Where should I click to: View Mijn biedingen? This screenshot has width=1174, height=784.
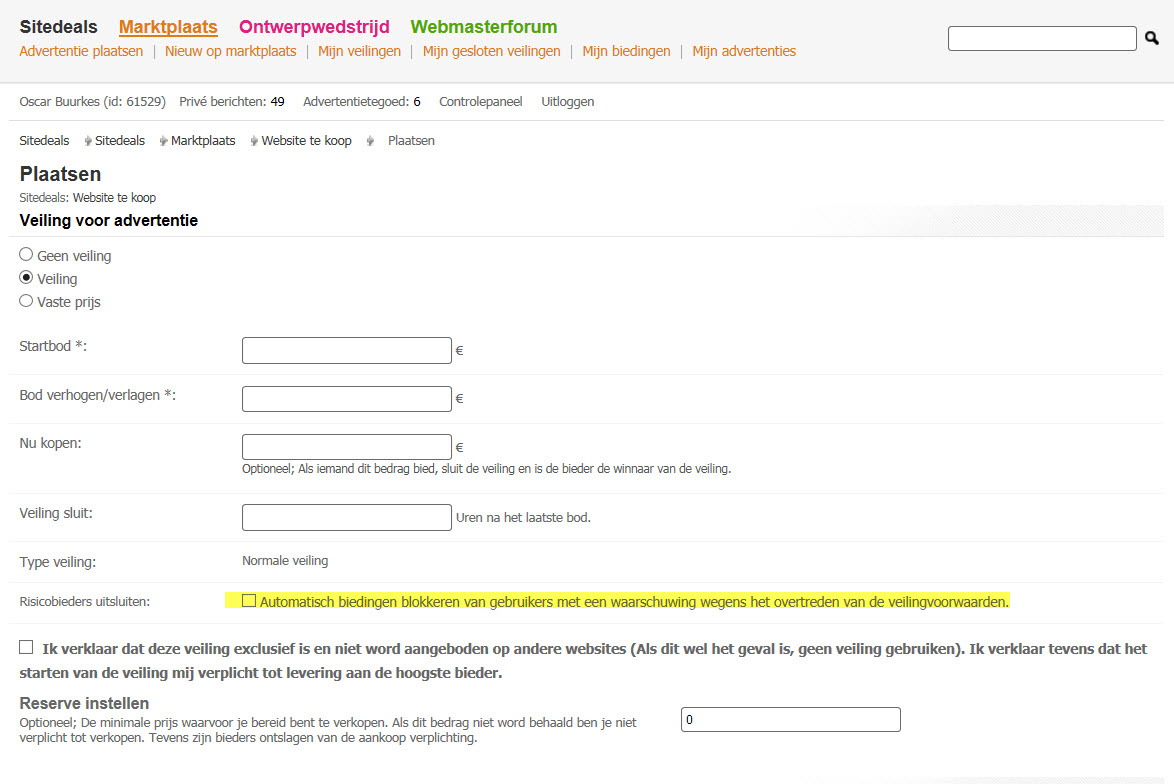[627, 51]
